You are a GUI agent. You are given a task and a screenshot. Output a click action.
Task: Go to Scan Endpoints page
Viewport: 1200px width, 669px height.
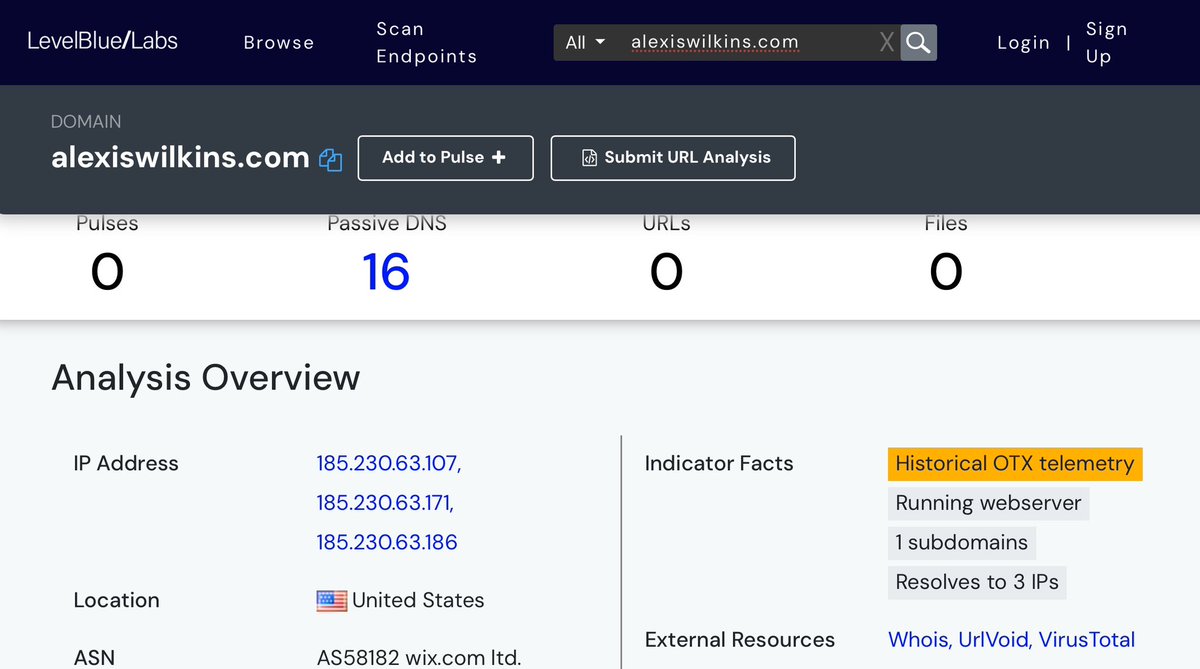tap(426, 42)
